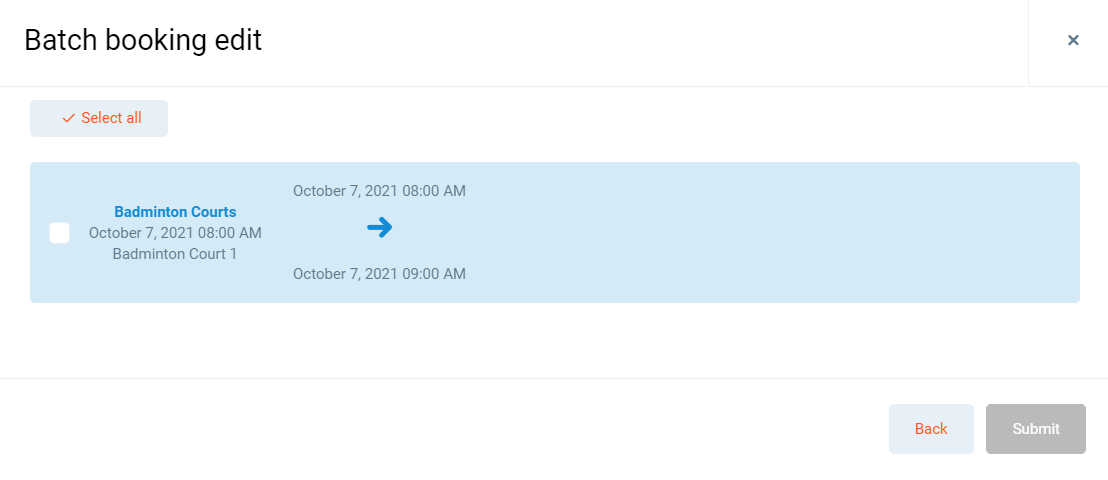1108x480 pixels.
Task: Click blank area right of Select all
Action: [600, 118]
